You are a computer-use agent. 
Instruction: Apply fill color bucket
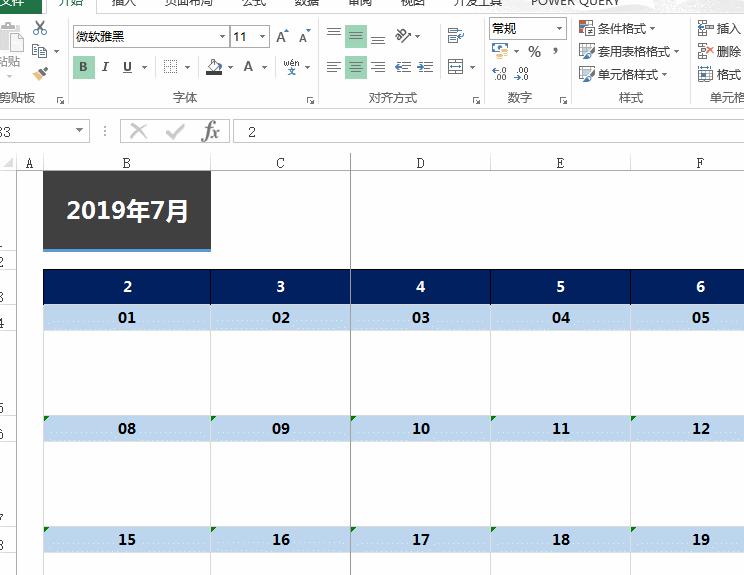214,67
